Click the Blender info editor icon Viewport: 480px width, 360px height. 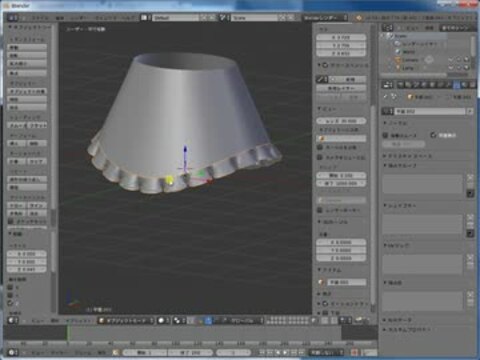[x=13, y=18]
